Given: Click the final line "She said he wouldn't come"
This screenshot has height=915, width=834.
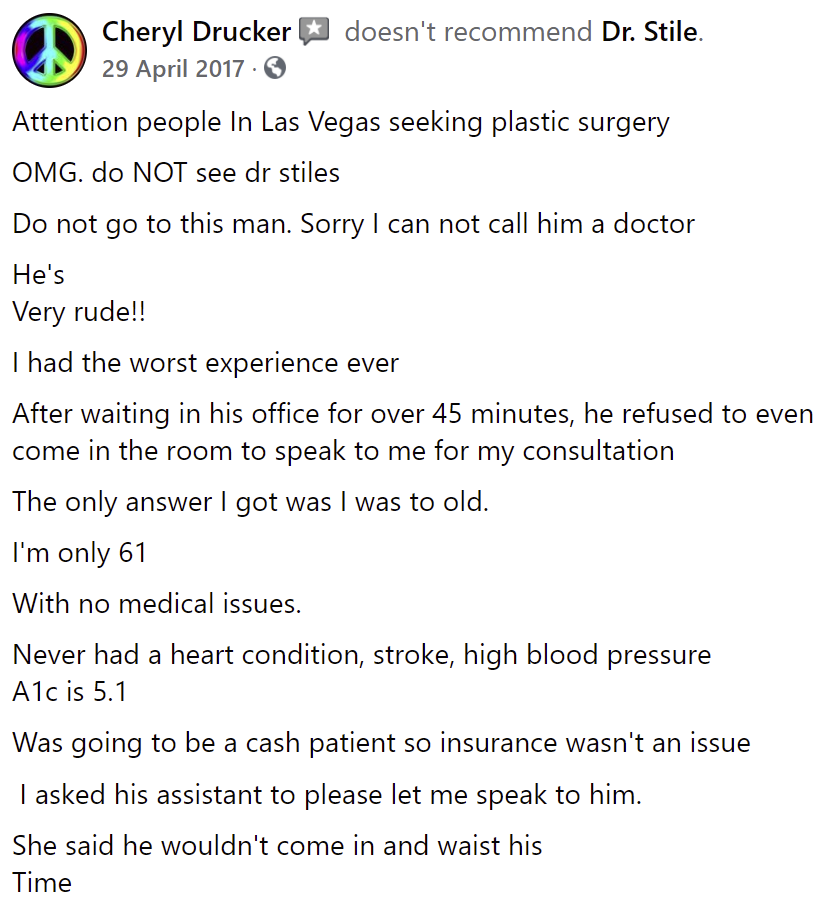Looking at the screenshot, I should (x=277, y=864).
